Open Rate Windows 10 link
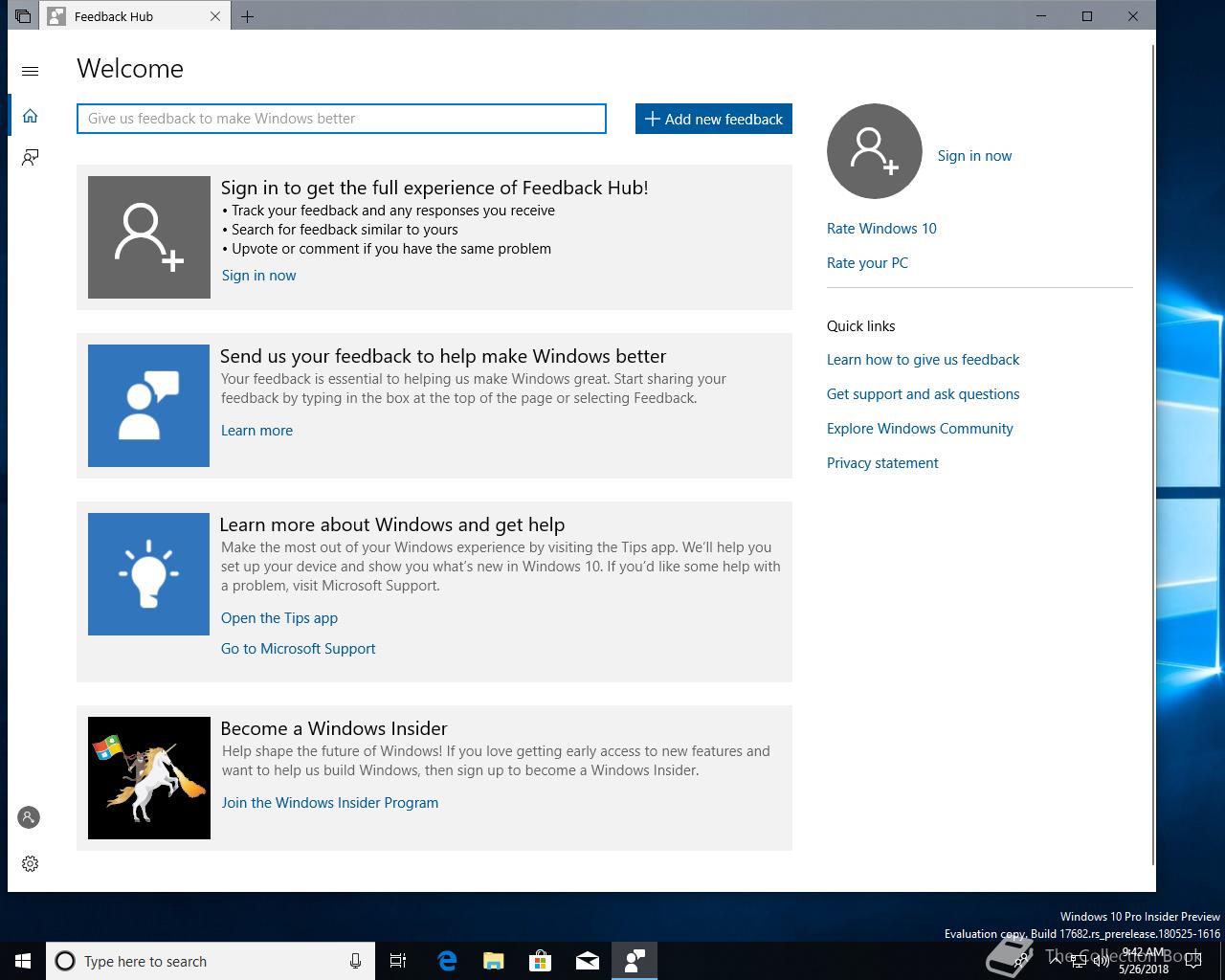 point(881,229)
